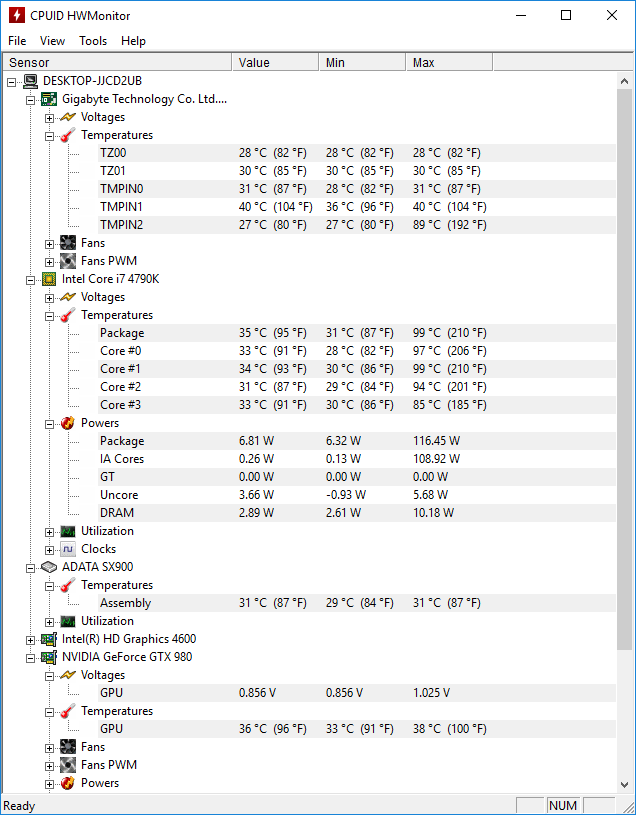The width and height of the screenshot is (636, 815).
Task: Click the GTX 980 Powers flame icon
Action: (68, 783)
